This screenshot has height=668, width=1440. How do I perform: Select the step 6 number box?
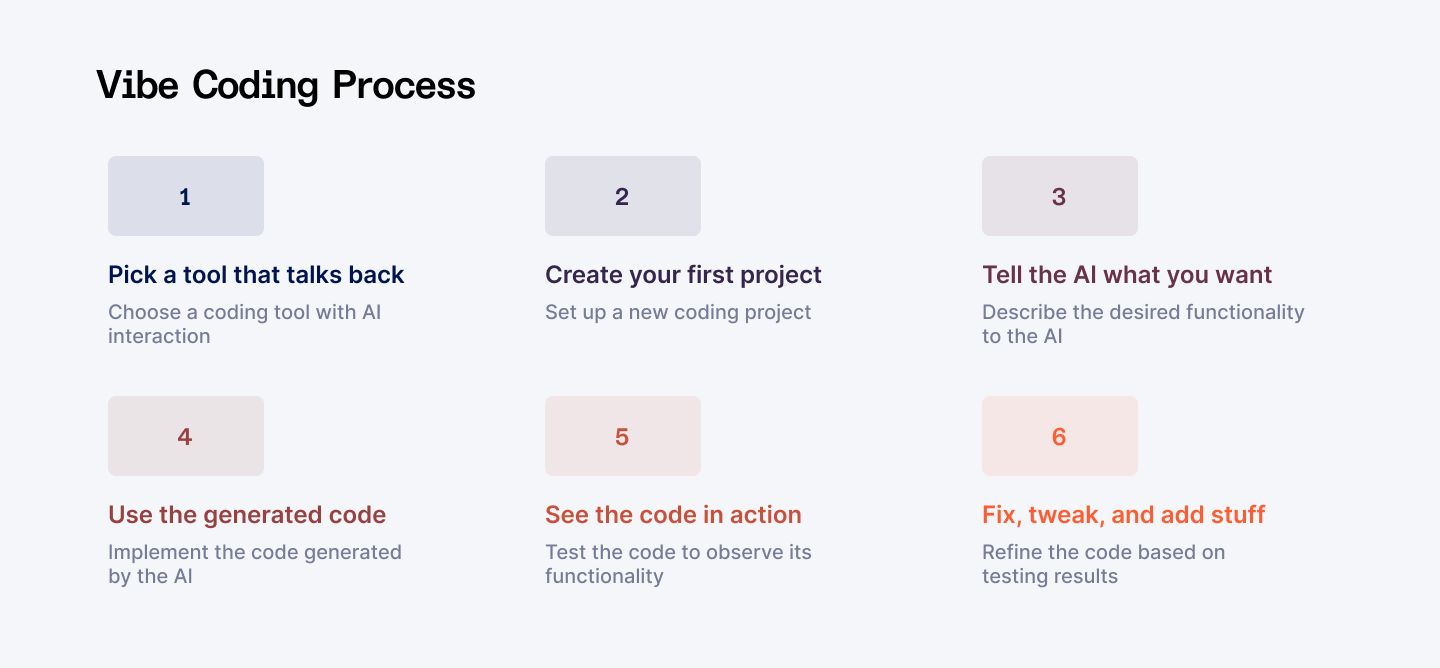pos(1060,436)
